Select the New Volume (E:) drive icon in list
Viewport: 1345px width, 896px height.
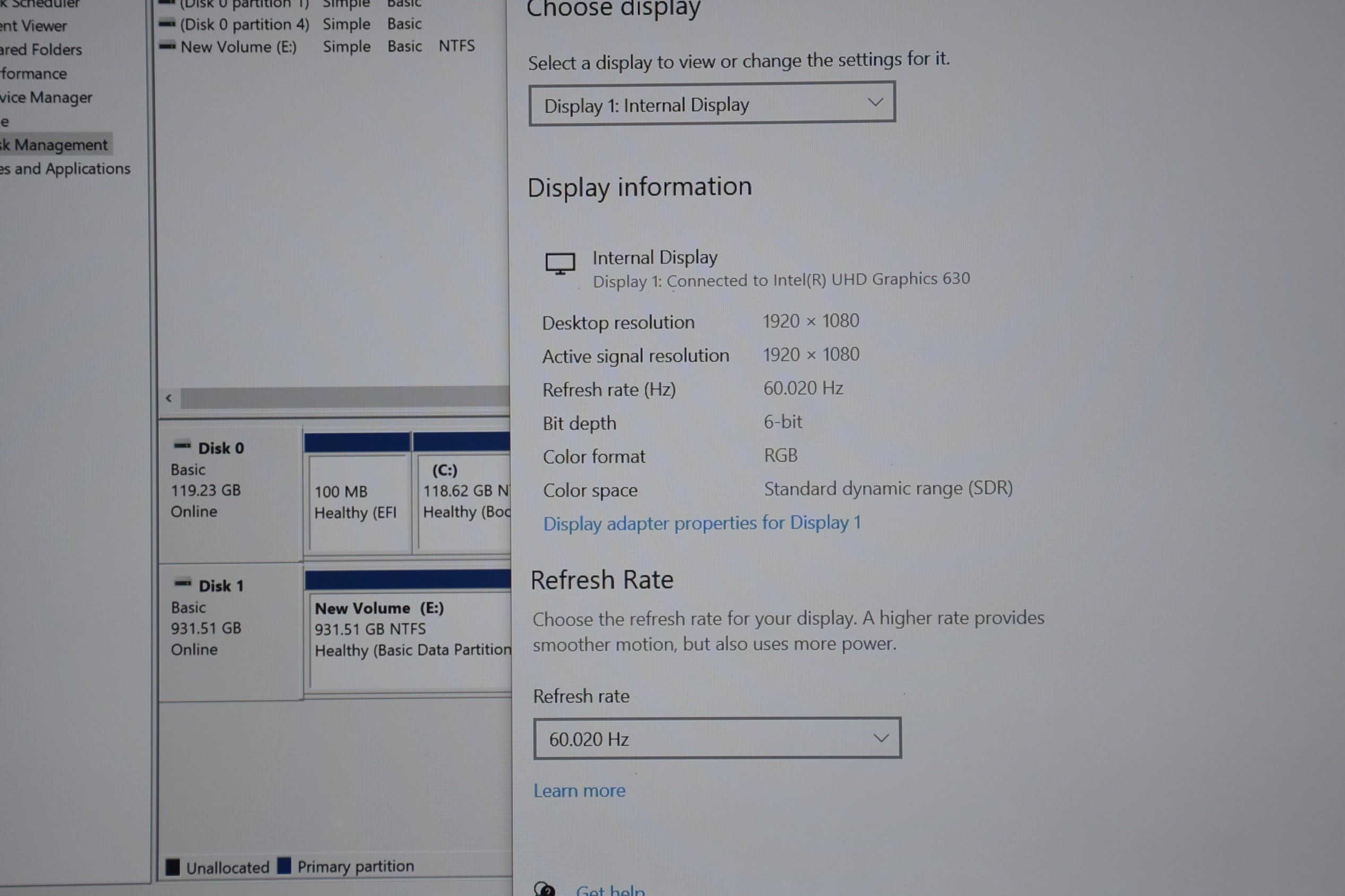[167, 46]
